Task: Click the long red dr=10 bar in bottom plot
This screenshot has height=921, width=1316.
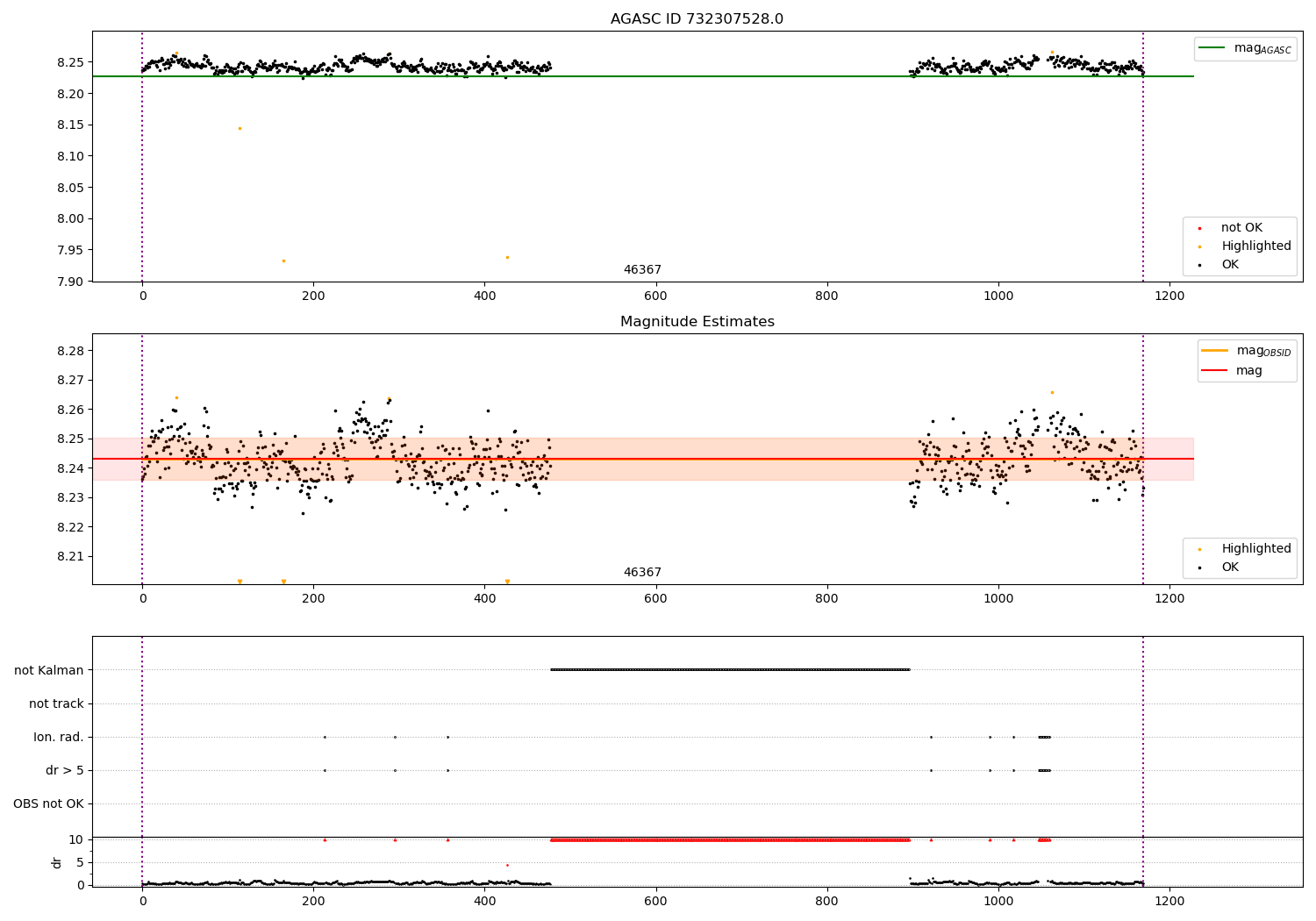Action: point(730,839)
